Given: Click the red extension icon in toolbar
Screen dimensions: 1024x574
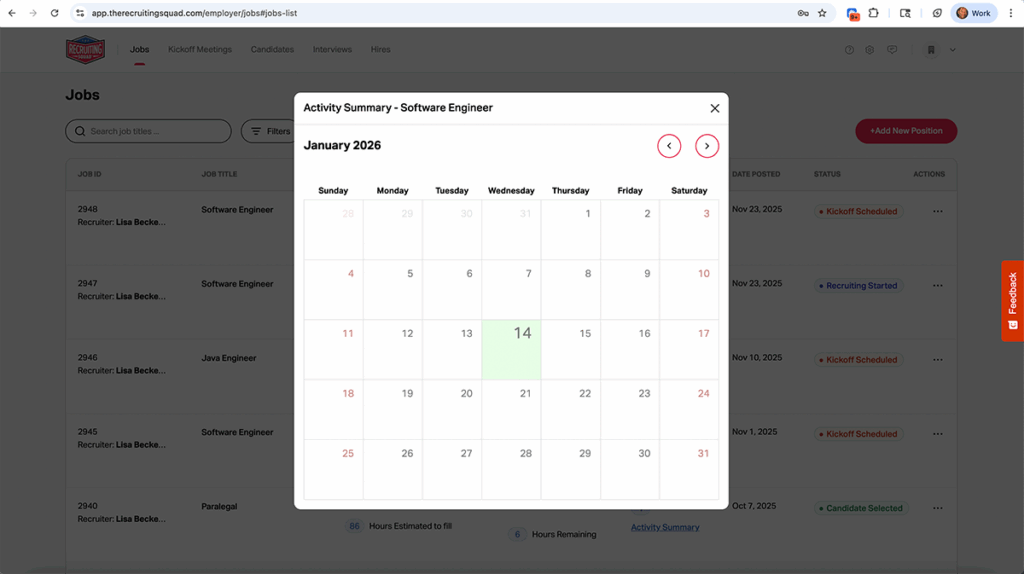Looking at the screenshot, I should 852,14.
